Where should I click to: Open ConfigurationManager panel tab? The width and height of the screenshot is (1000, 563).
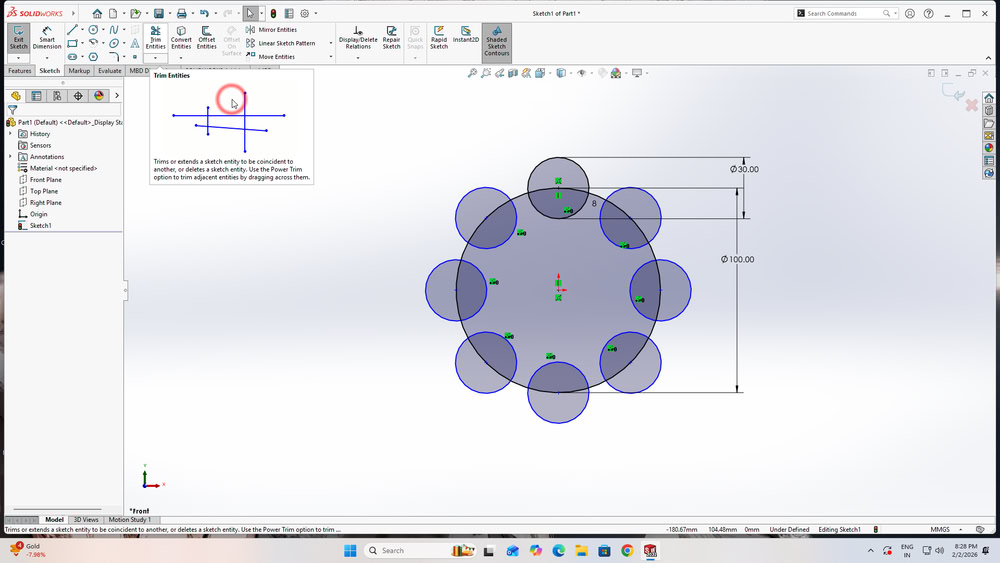(x=57, y=96)
